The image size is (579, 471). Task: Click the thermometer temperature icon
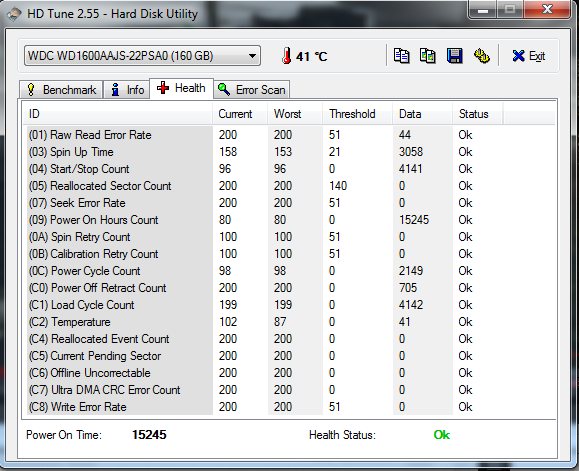(x=286, y=56)
